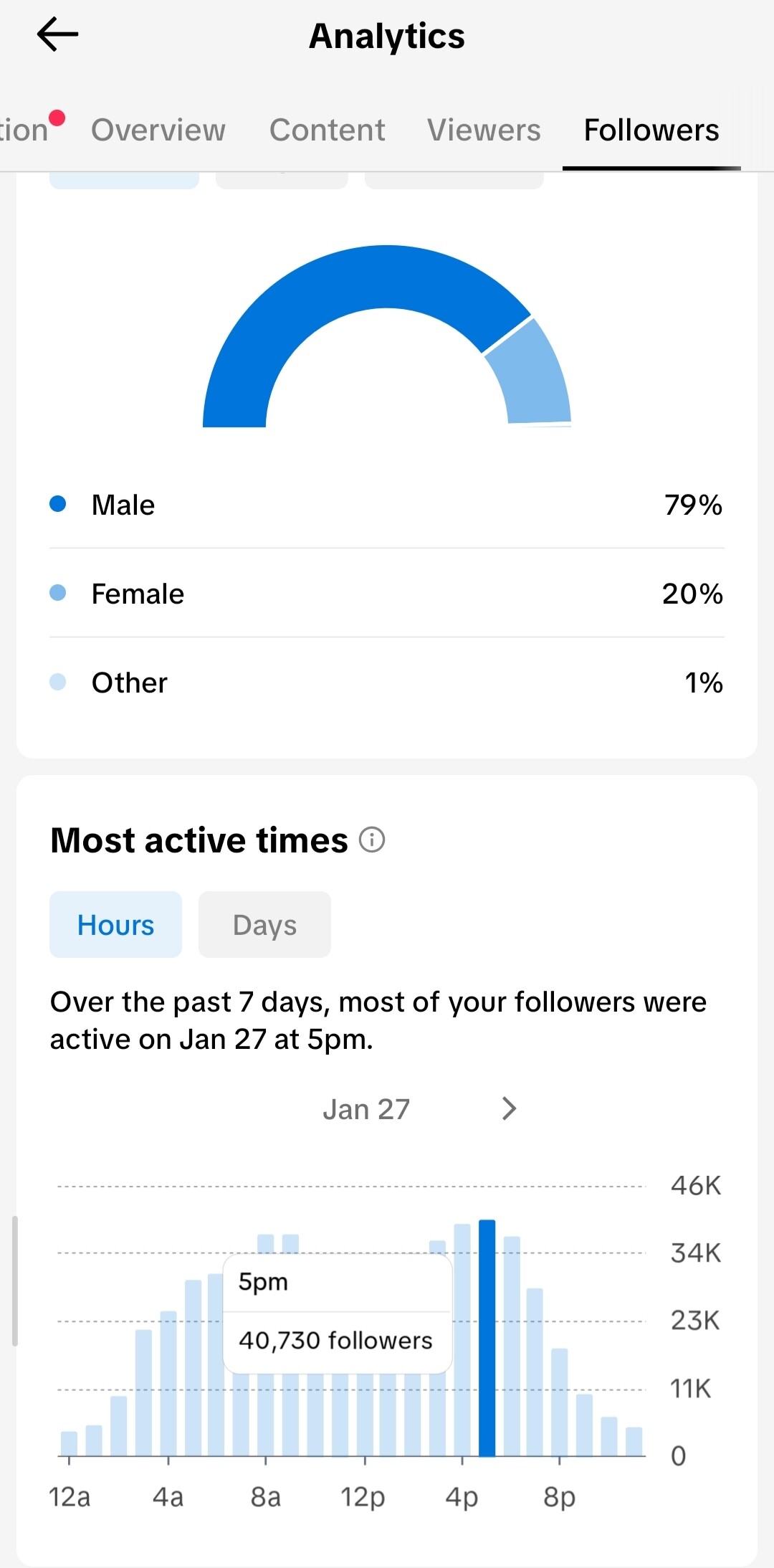Tap the Female 20% row

[387, 594]
